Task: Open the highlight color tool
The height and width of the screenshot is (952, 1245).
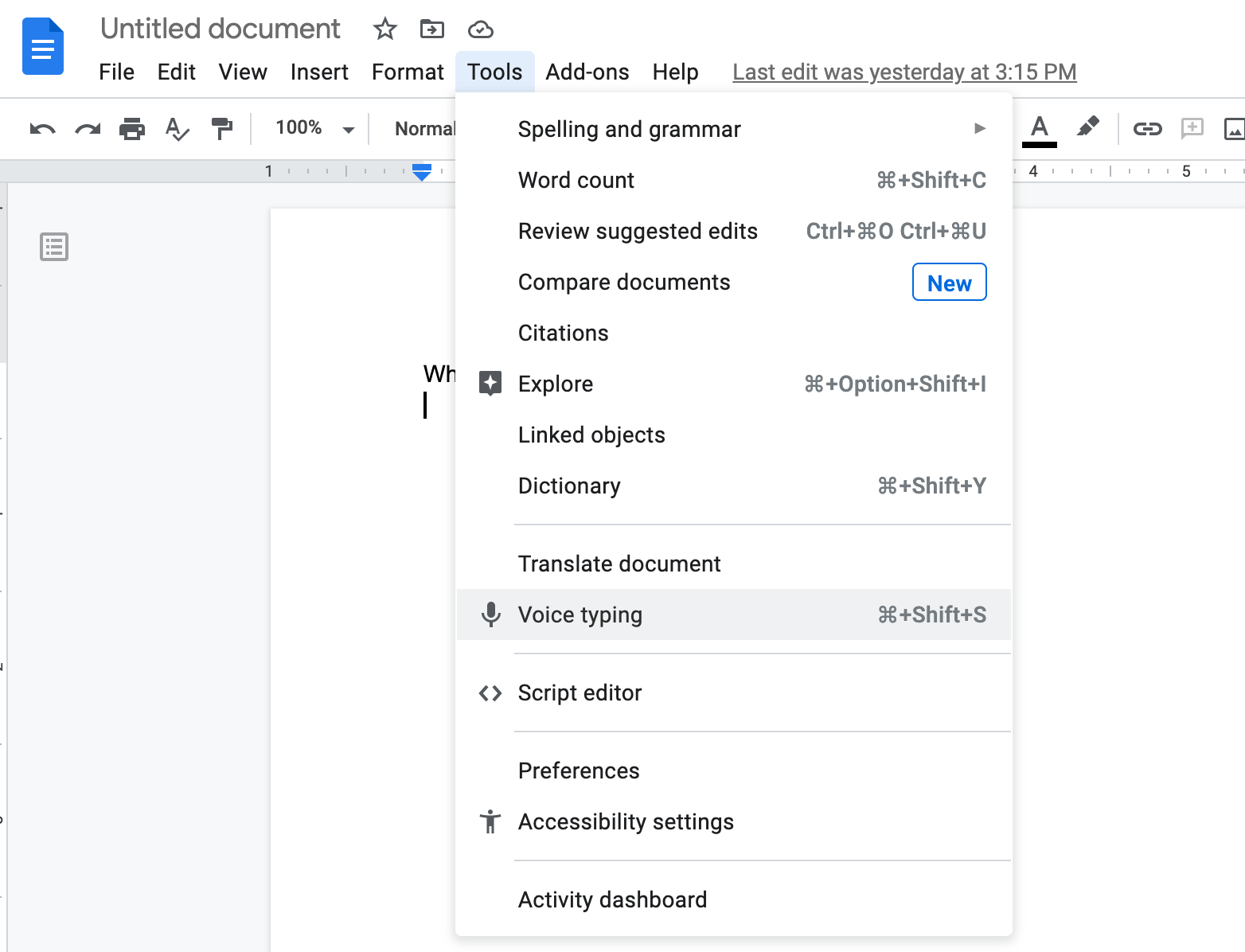Action: point(1087,127)
